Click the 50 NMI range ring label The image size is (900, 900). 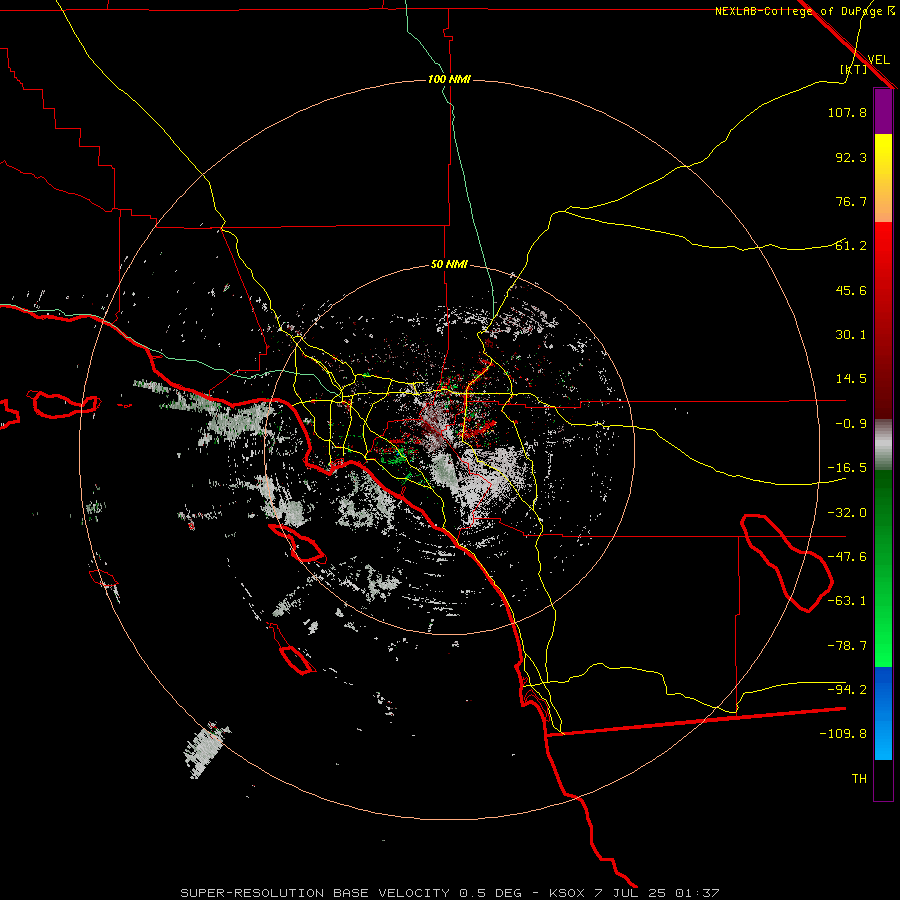[x=449, y=264]
